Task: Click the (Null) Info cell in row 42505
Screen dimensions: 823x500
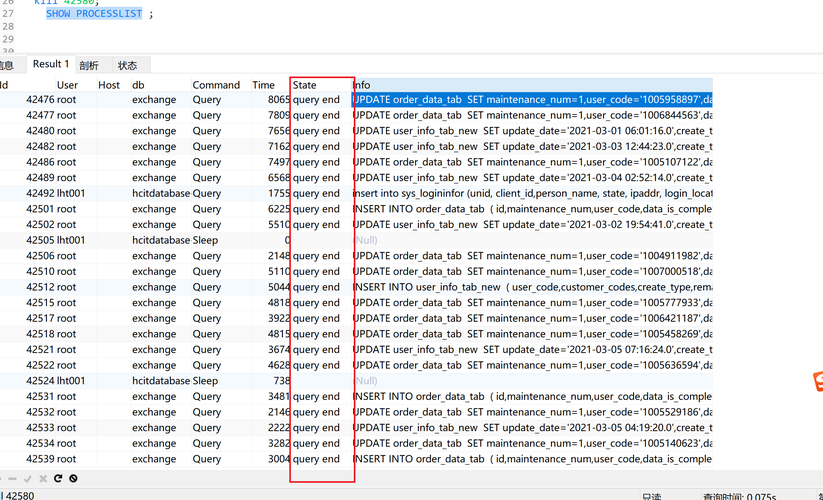Action: pyautogui.click(x=365, y=240)
